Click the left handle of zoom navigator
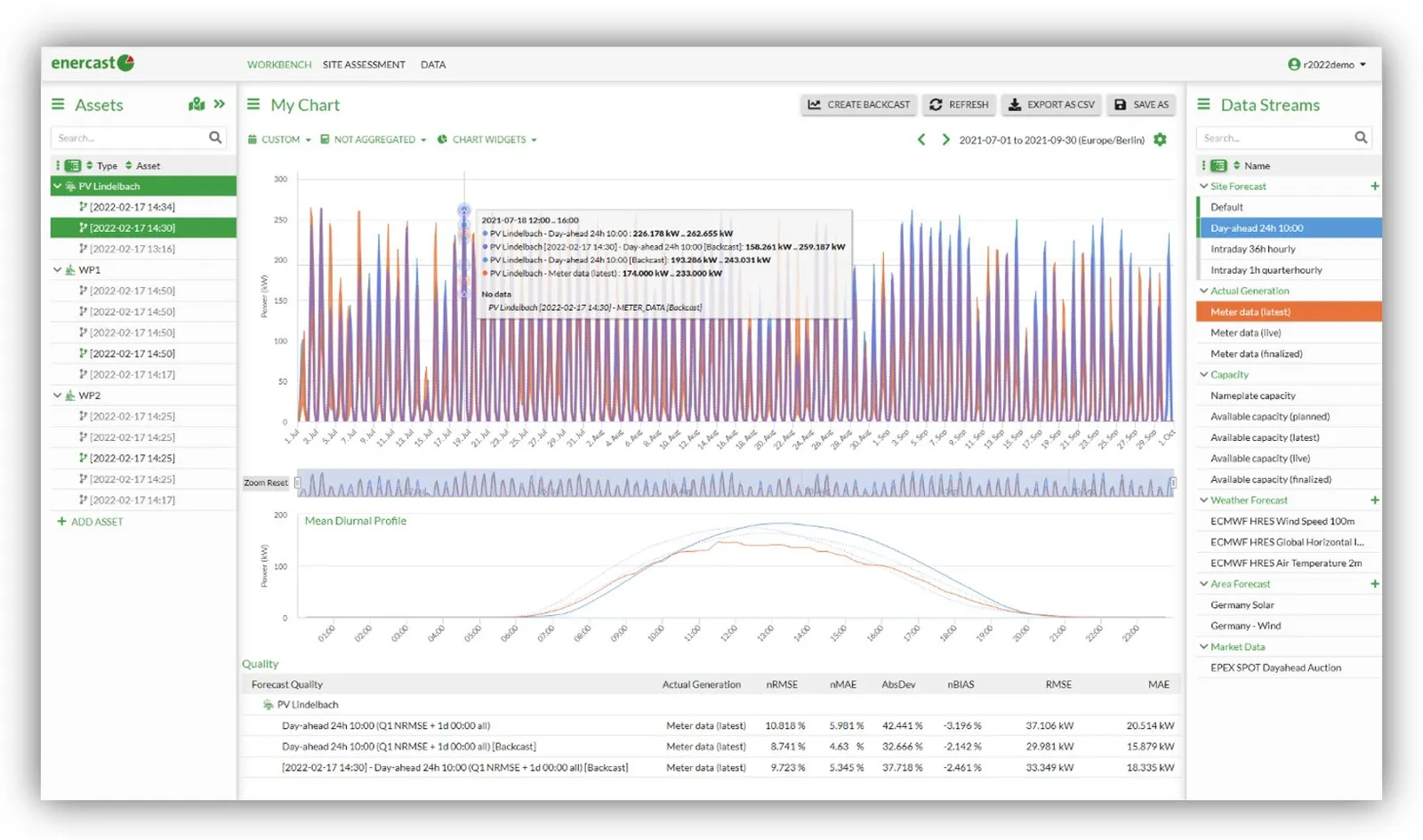Image resolution: width=1423 pixels, height=840 pixels. 298,483
